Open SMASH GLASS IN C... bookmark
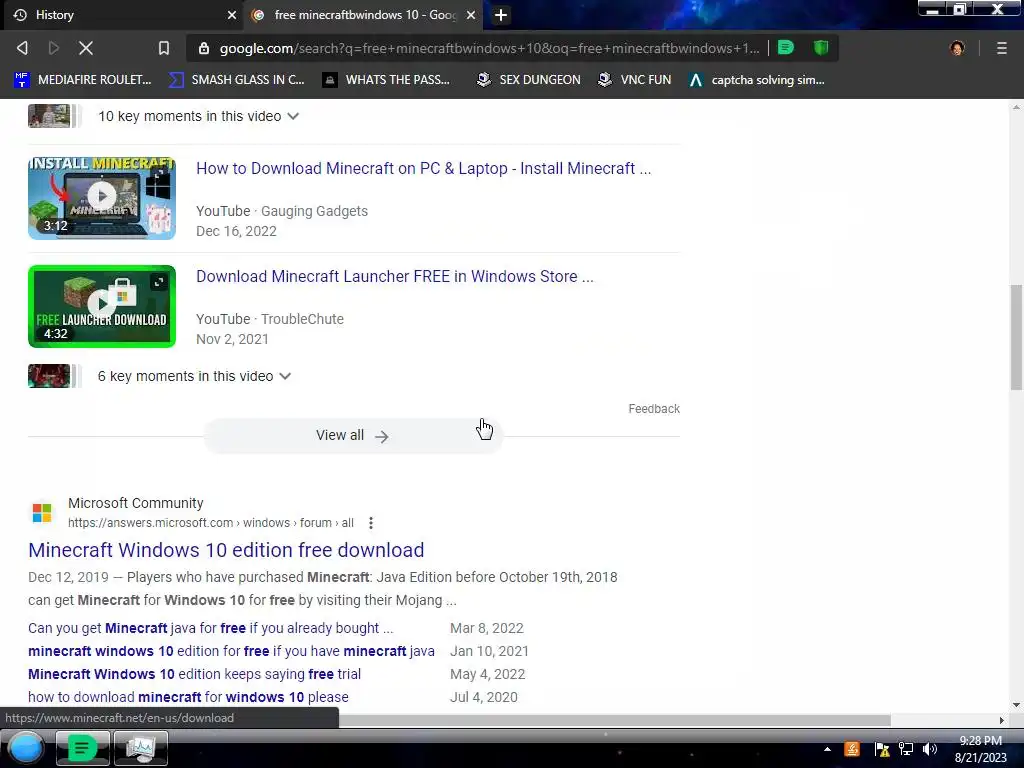 click(236, 80)
